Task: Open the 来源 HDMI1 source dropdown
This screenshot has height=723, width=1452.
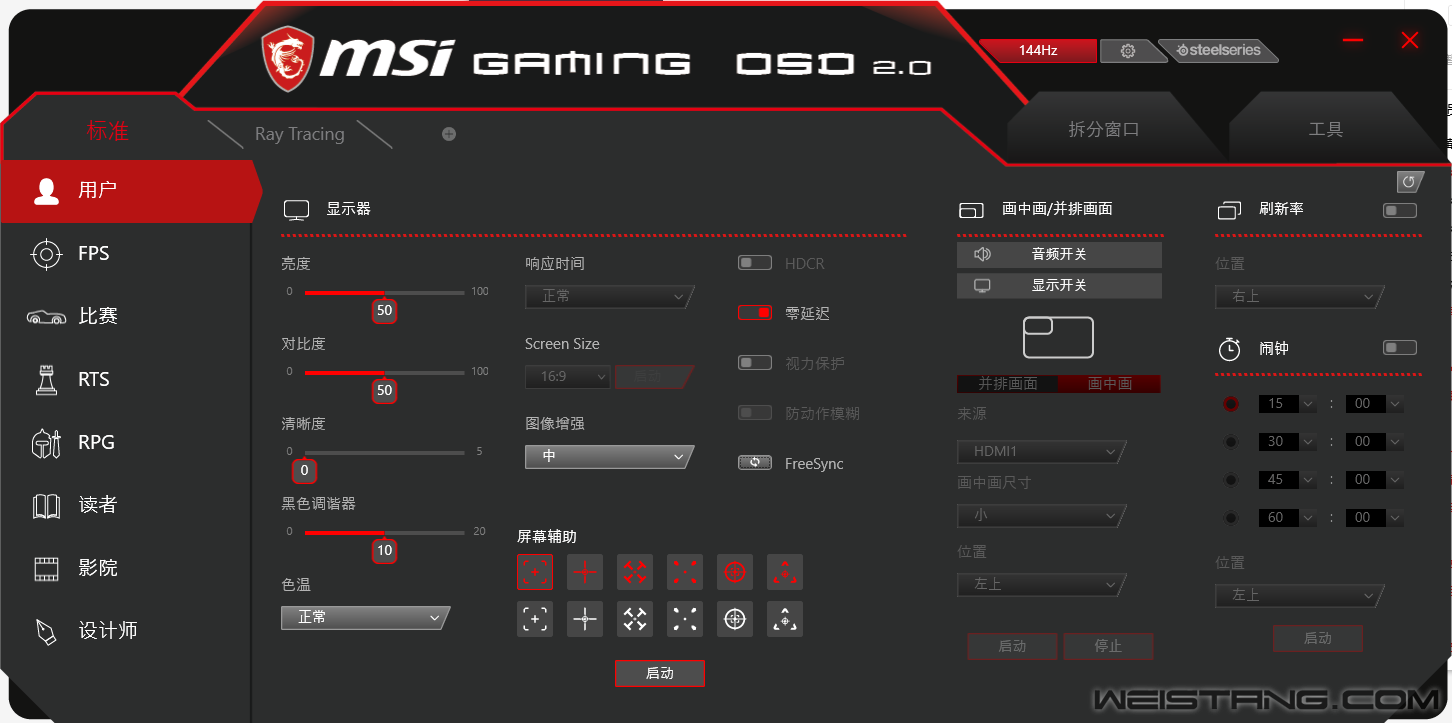Action: (x=1041, y=452)
